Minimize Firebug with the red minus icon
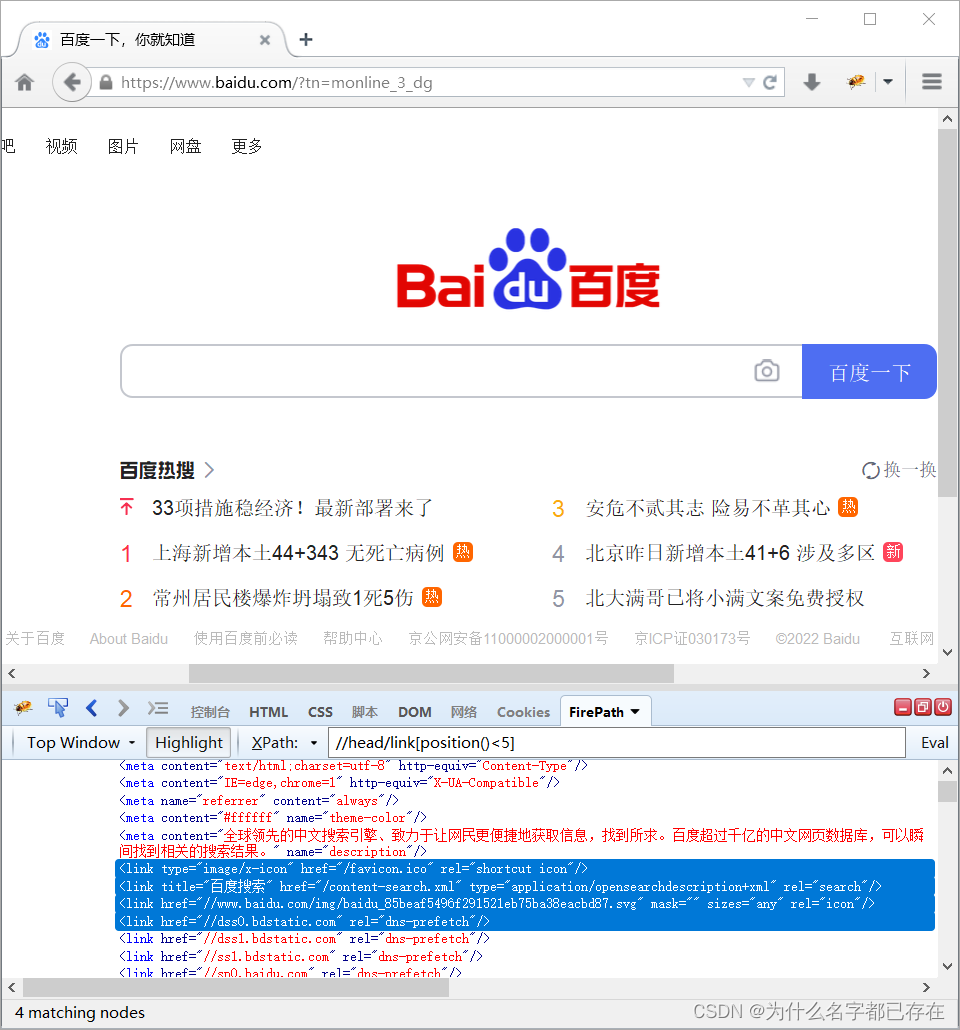The image size is (960, 1030). click(x=903, y=707)
